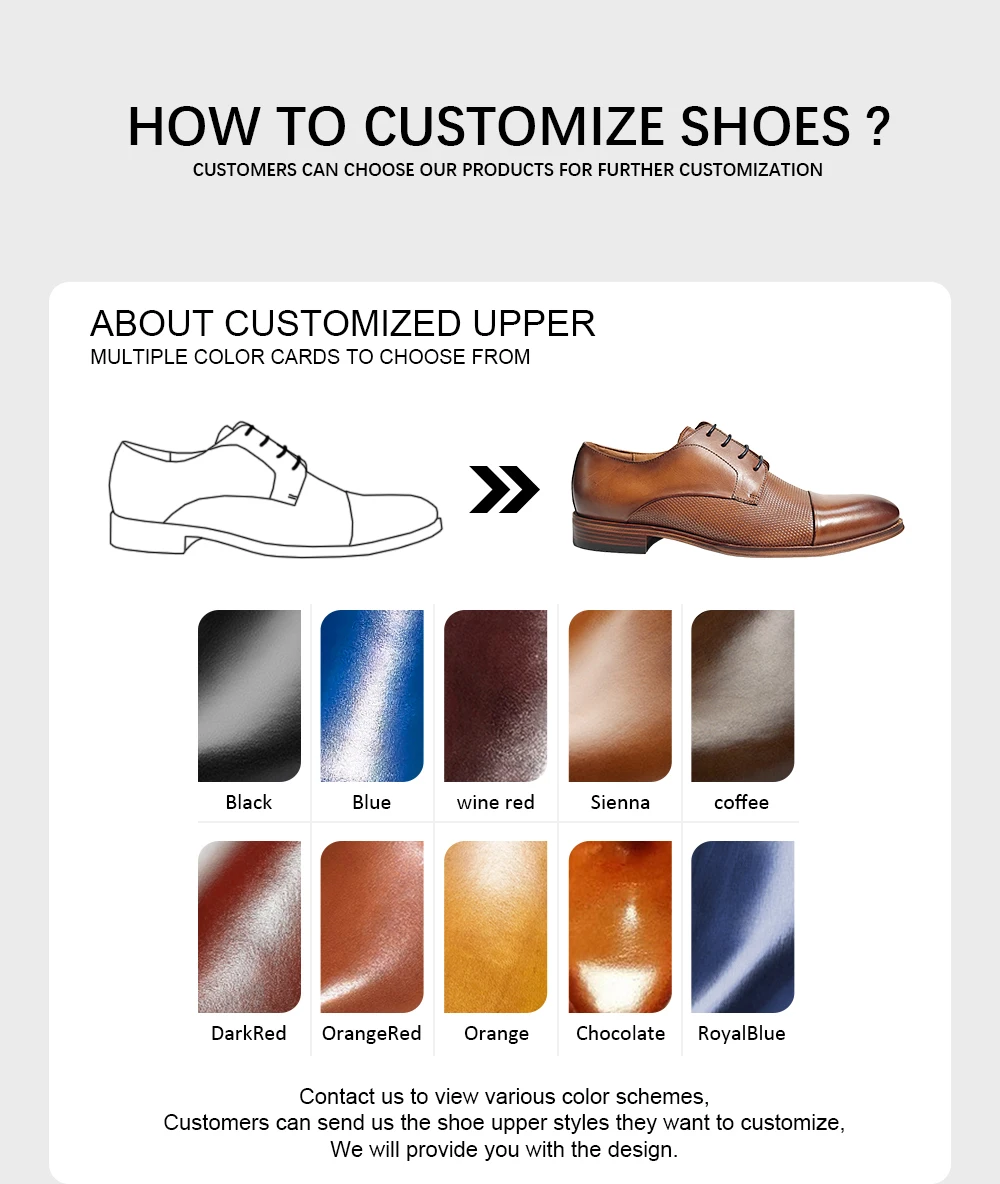Click the 'How to Customize Shoes ?' heading
Image resolution: width=1000 pixels, height=1184 pixels.
point(509,126)
